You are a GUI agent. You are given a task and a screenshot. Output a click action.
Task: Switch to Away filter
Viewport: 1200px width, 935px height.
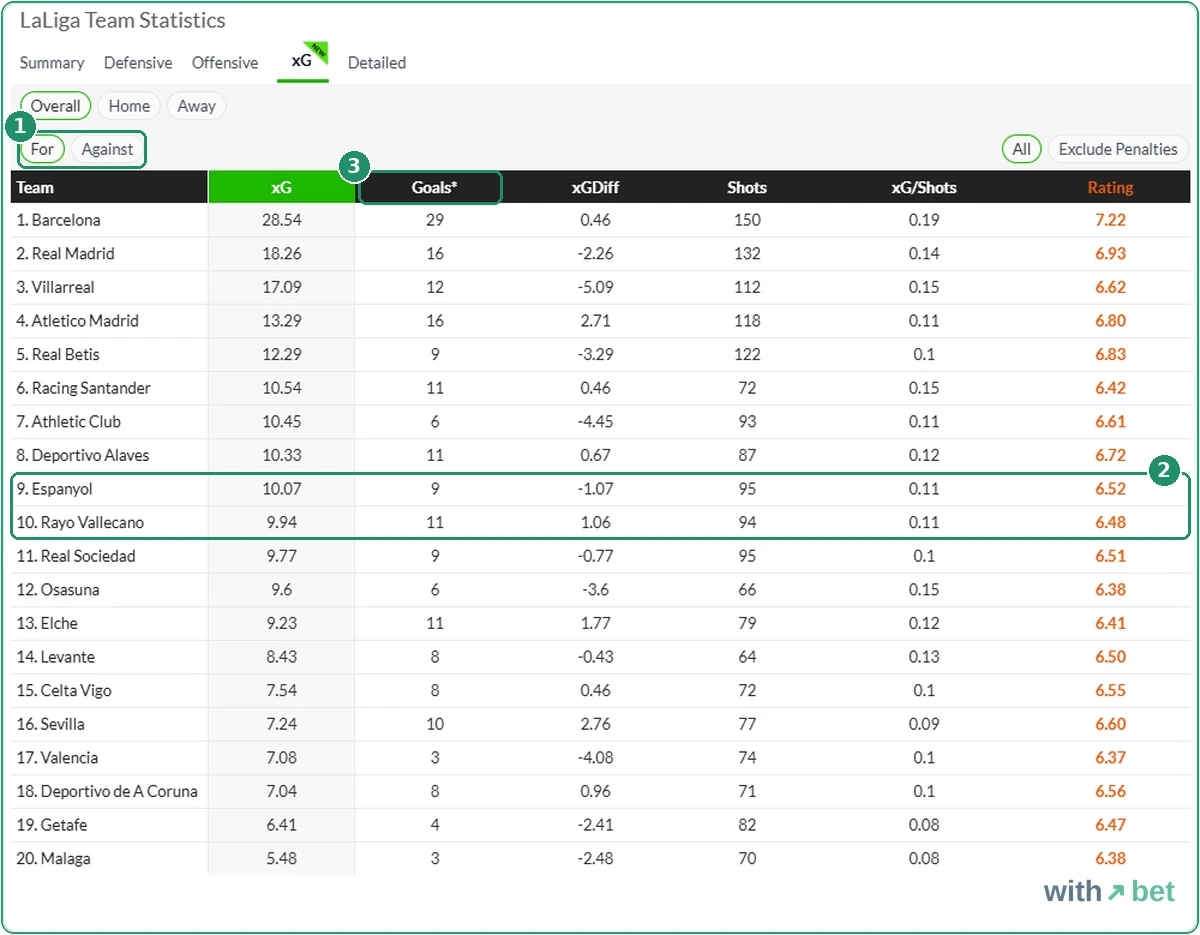pos(197,106)
